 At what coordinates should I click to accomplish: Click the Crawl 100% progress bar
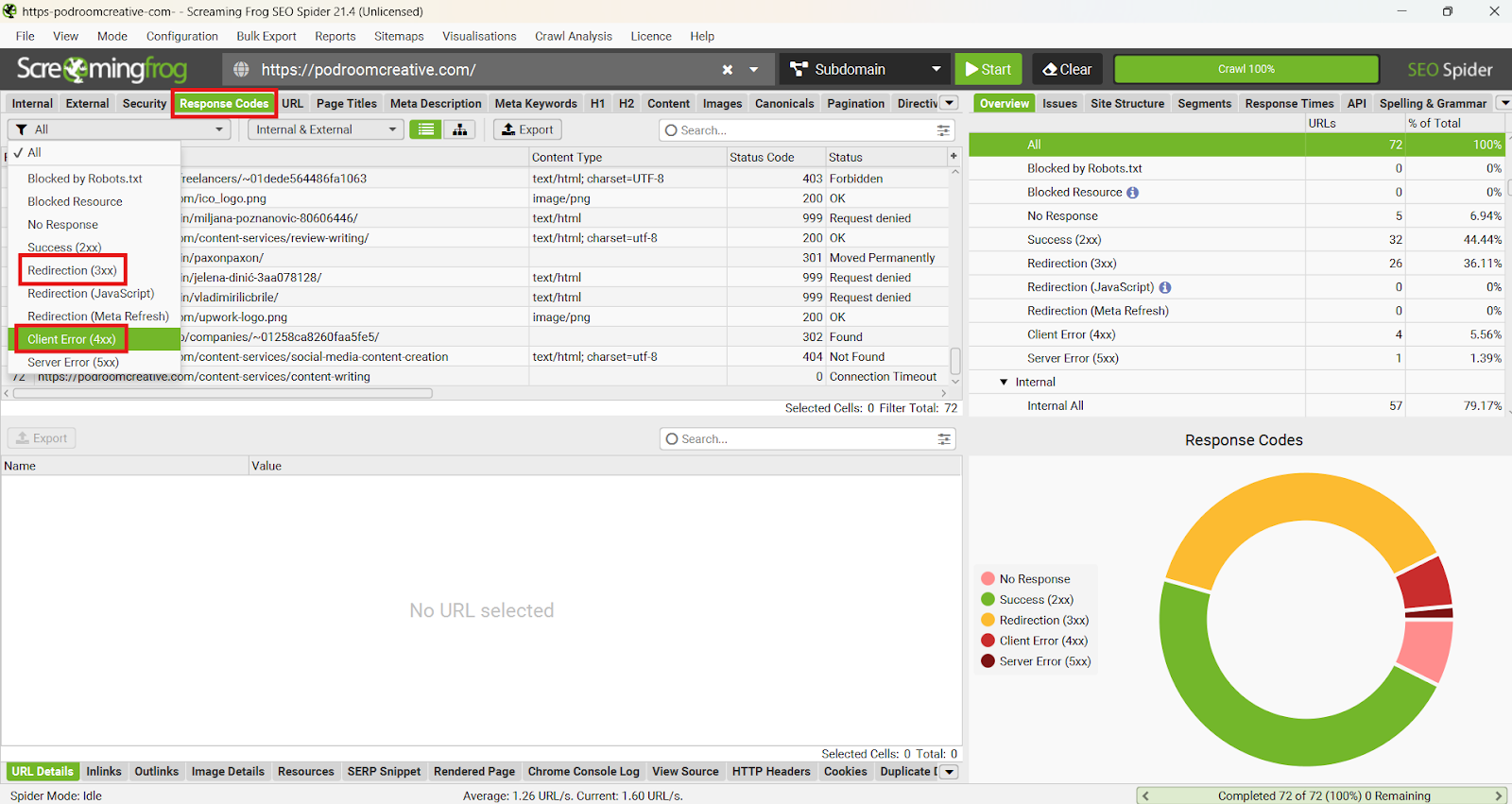(1246, 69)
